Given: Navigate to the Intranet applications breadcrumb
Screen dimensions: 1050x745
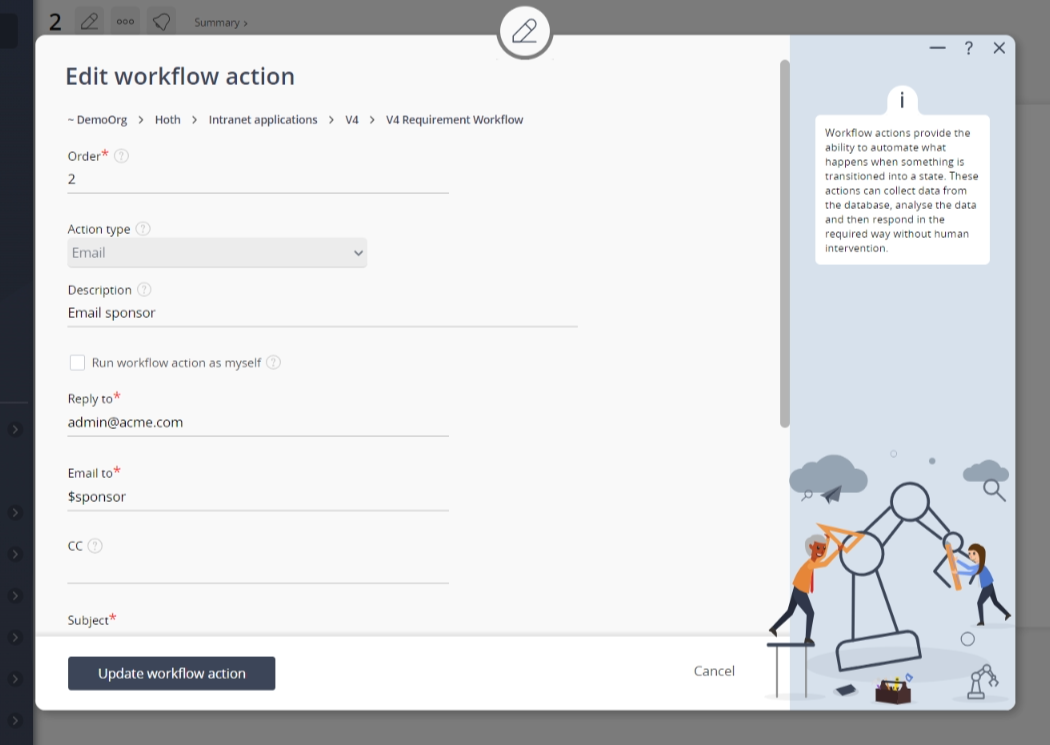Looking at the screenshot, I should 263,120.
